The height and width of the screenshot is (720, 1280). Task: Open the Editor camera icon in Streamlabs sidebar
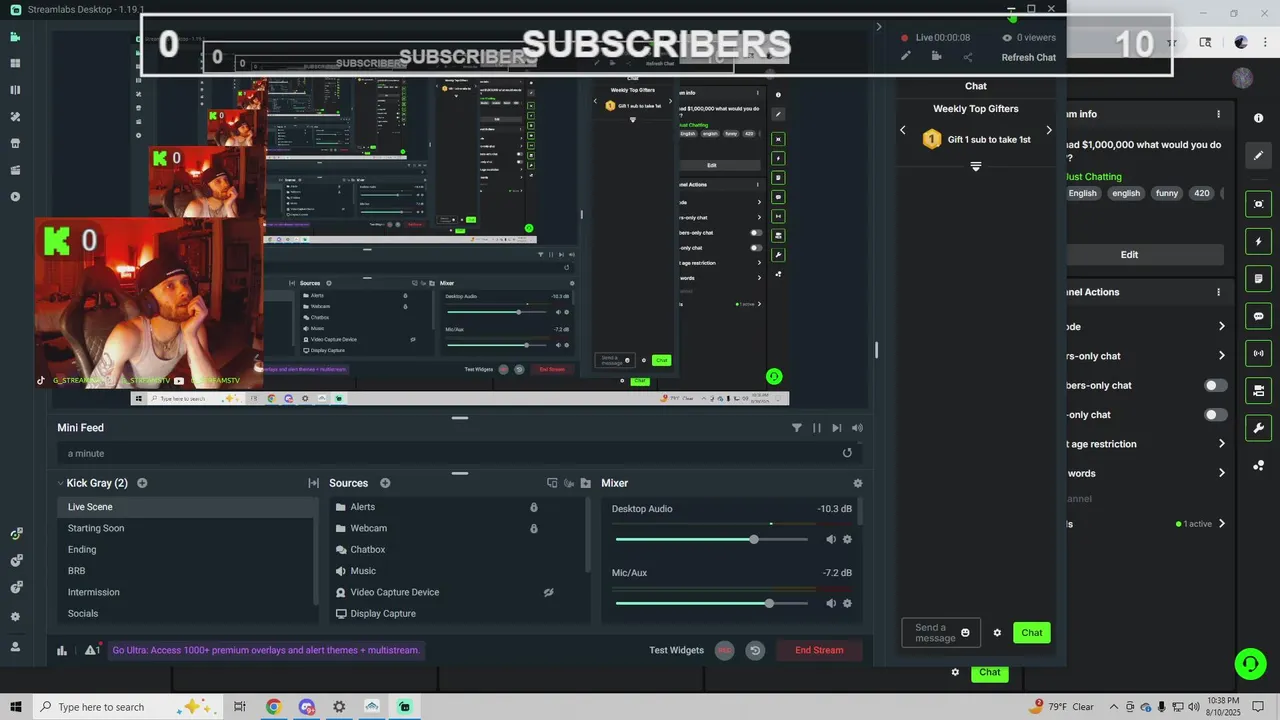click(15, 37)
